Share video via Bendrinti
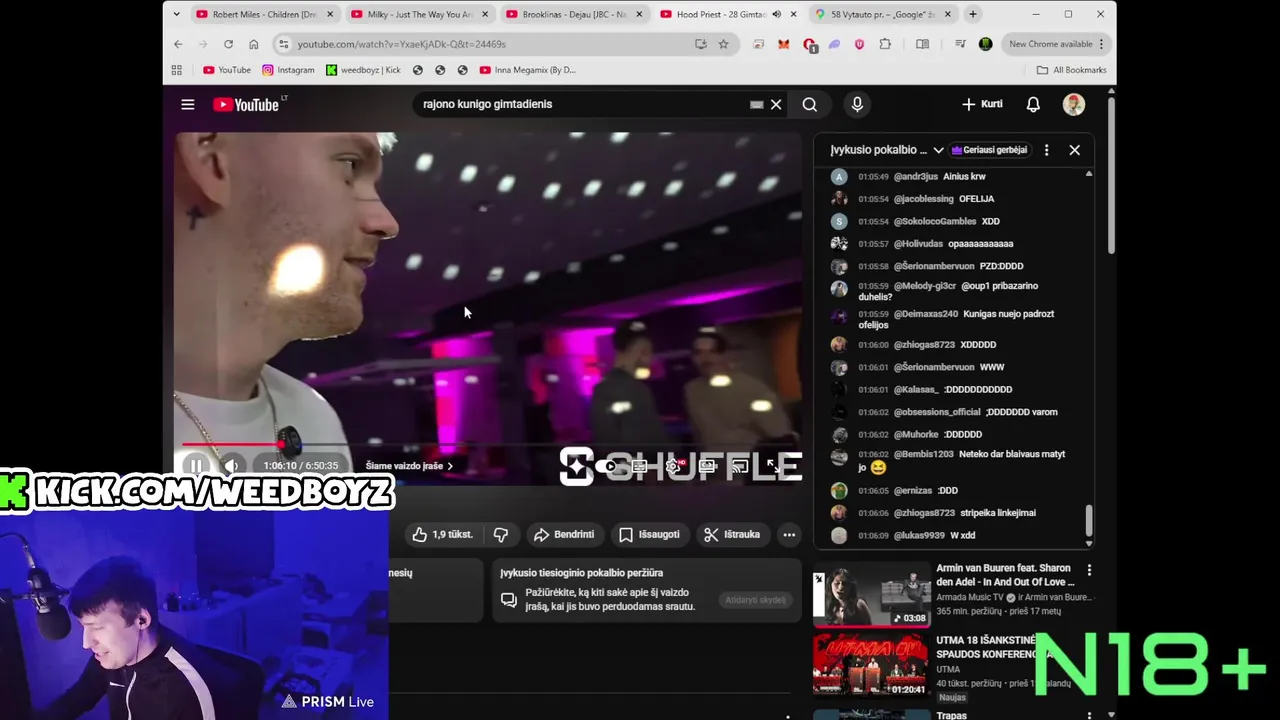Viewport: 1280px width, 720px height. [x=564, y=535]
